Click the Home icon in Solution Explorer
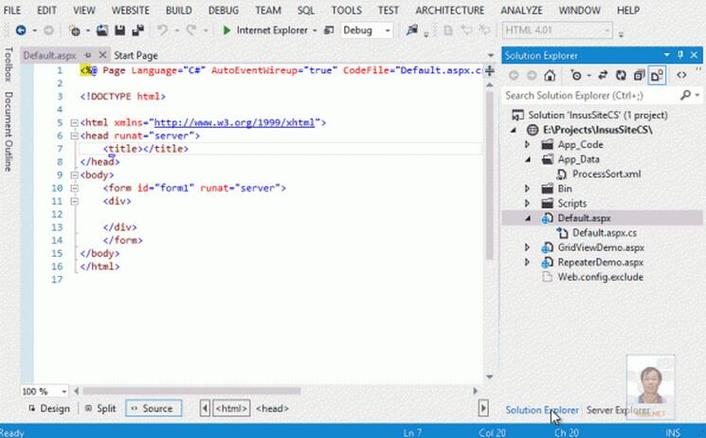The width and height of the screenshot is (706, 438). (x=550, y=75)
